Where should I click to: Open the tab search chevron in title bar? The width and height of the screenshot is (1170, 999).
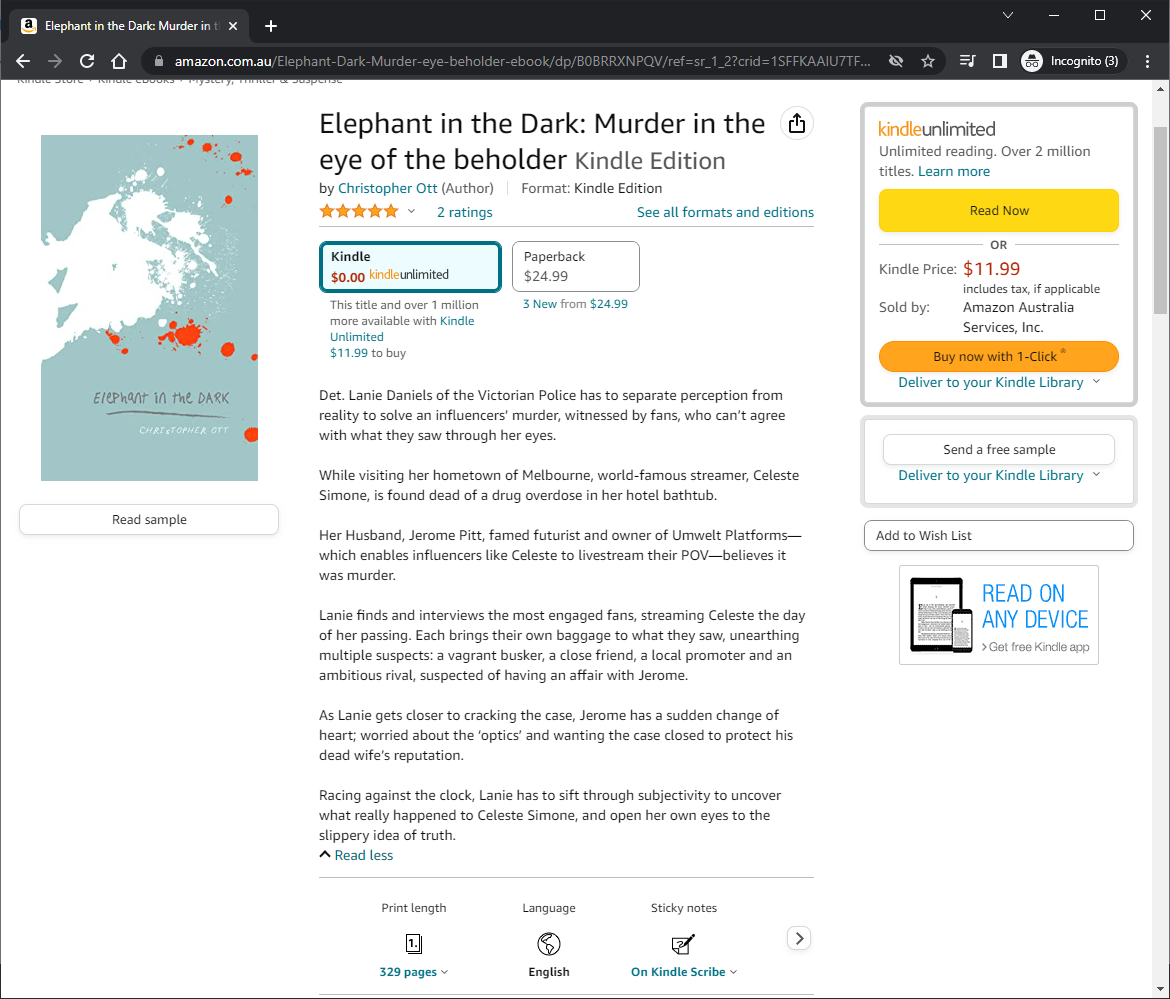(1007, 15)
